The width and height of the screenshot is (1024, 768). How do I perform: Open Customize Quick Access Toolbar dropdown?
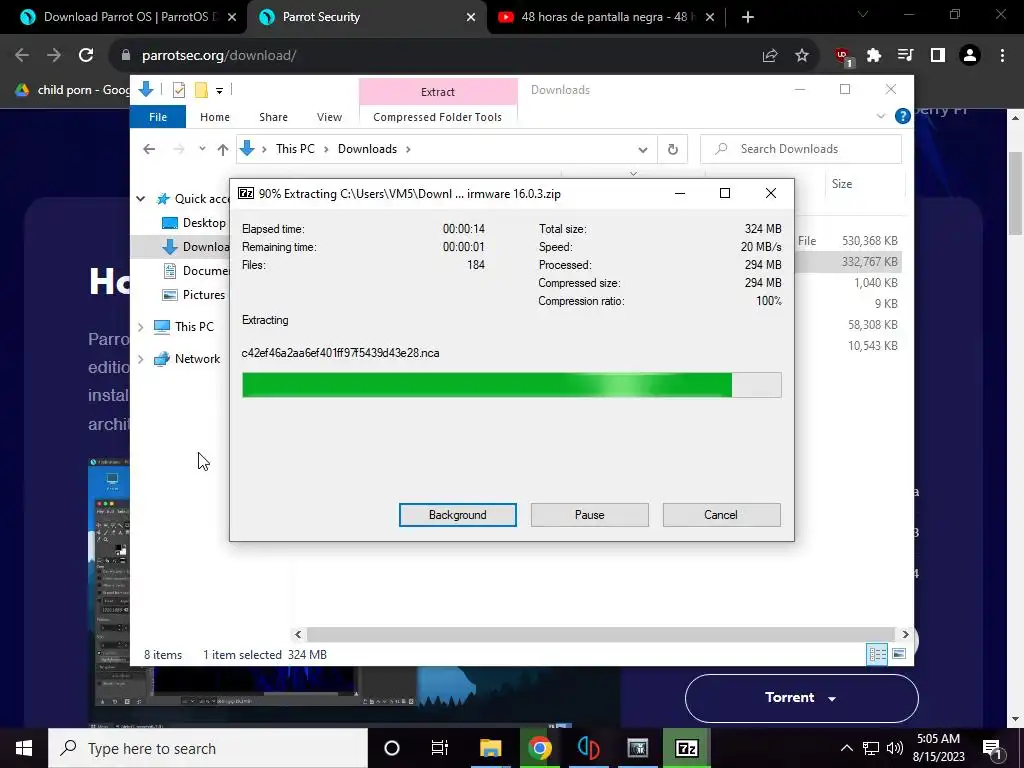coord(219,91)
